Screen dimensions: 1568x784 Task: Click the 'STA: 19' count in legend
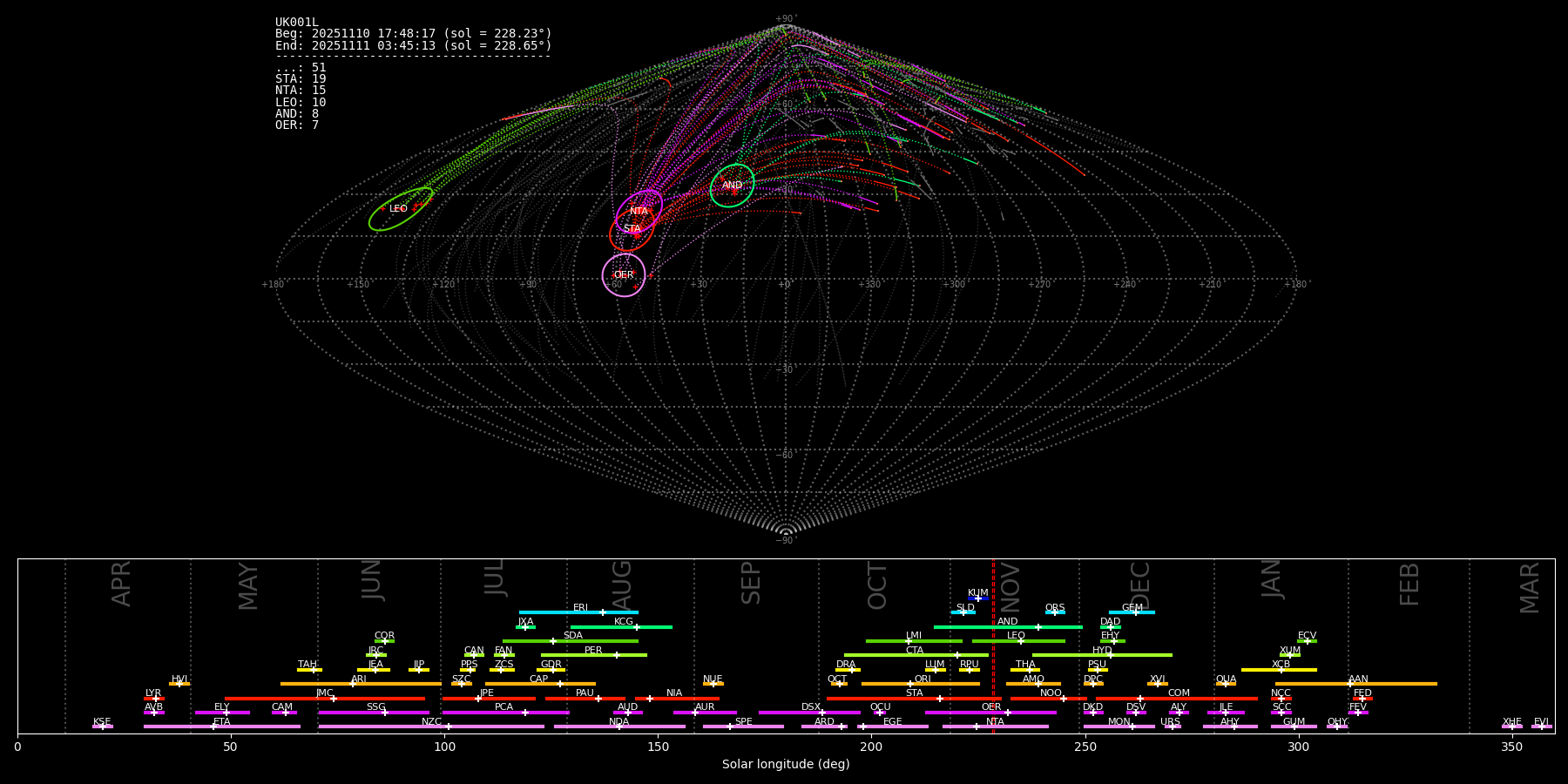click(301, 79)
